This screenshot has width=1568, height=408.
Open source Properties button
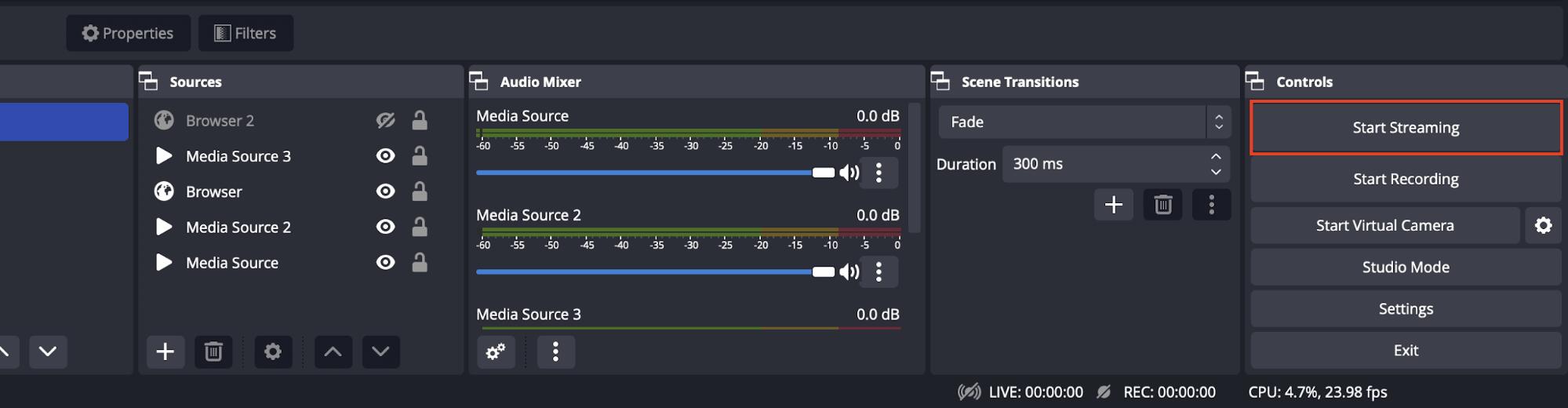[128, 33]
